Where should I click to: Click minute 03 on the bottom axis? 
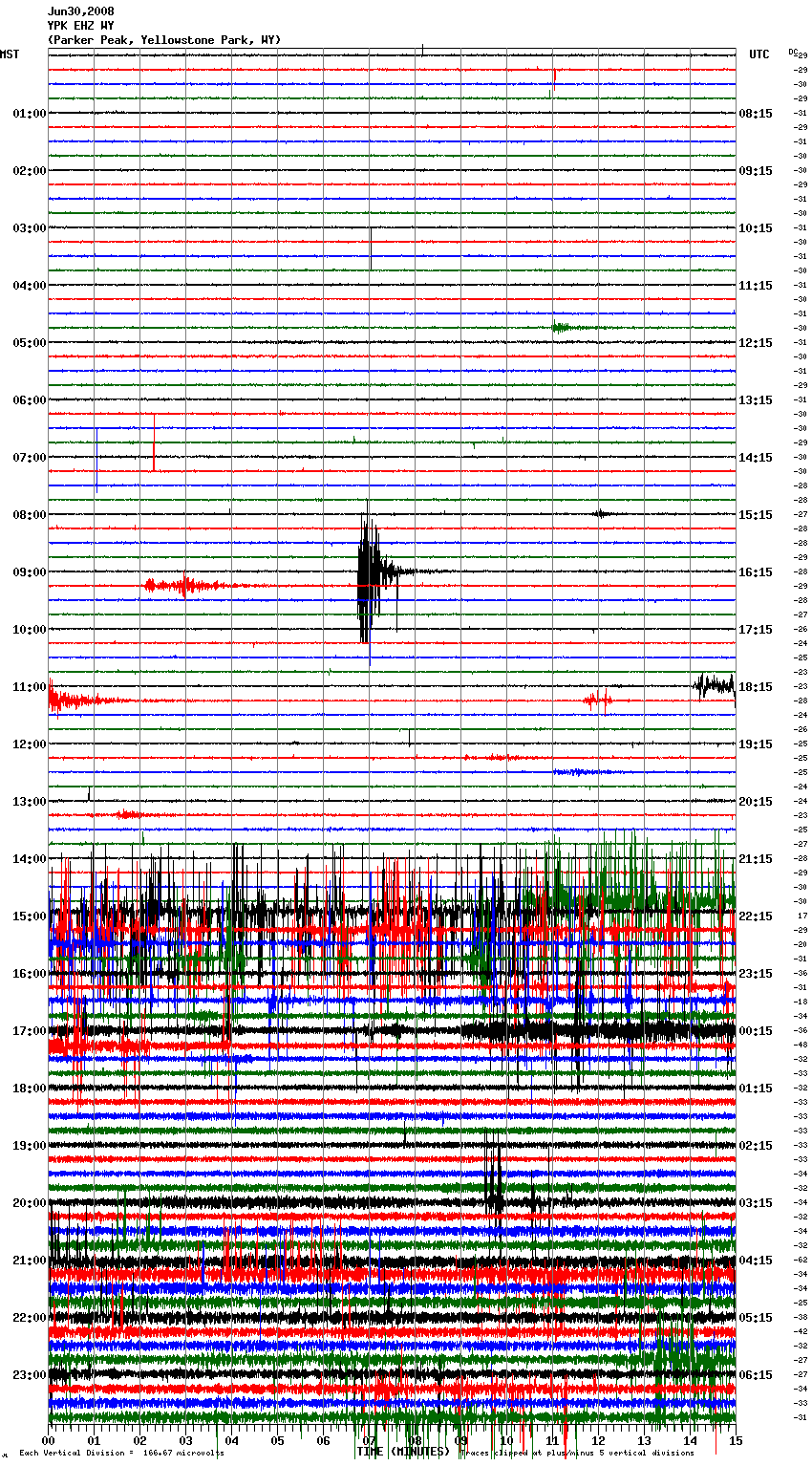[185, 1439]
